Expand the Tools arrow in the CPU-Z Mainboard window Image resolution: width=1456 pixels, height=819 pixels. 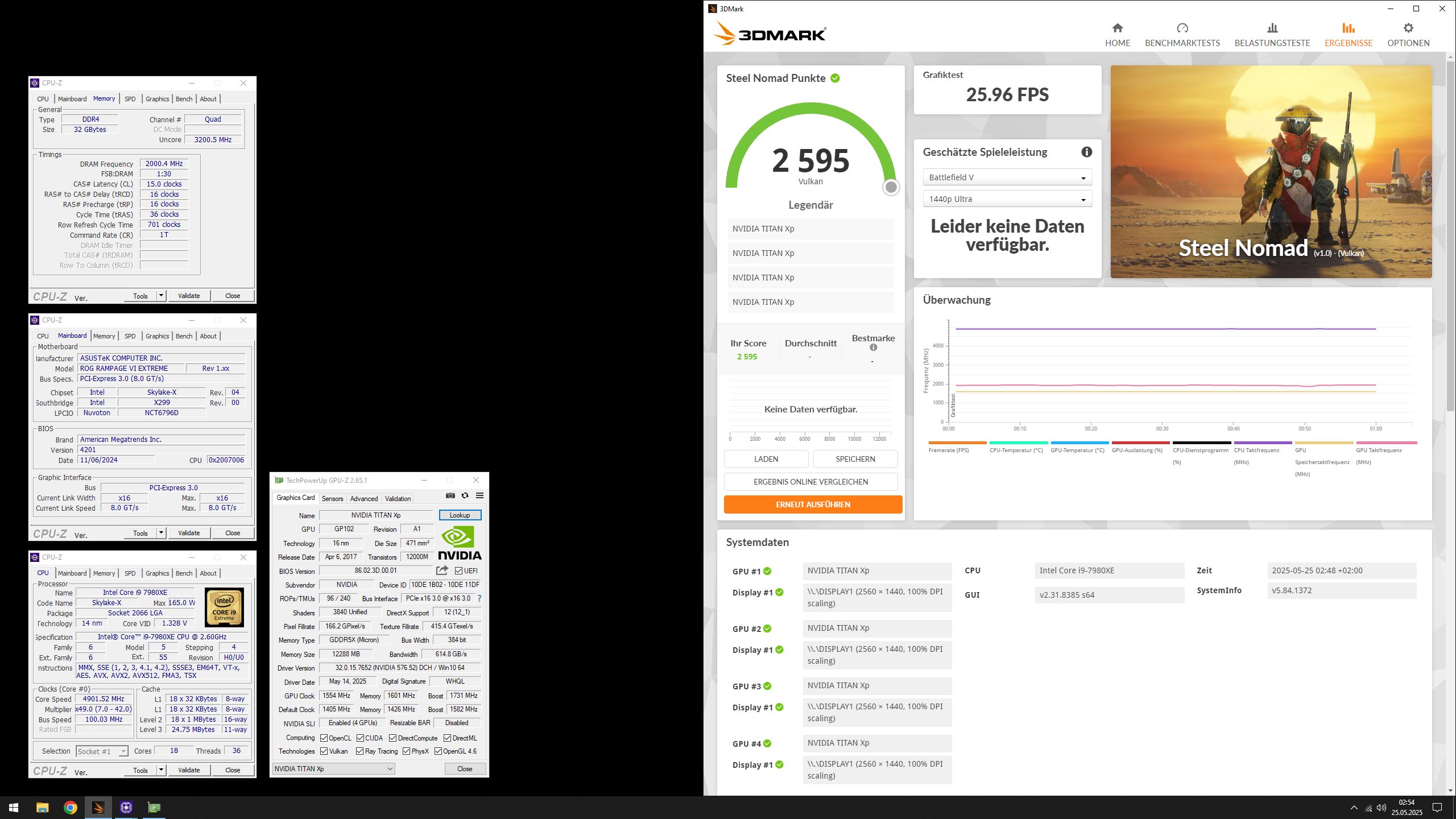[161, 533]
